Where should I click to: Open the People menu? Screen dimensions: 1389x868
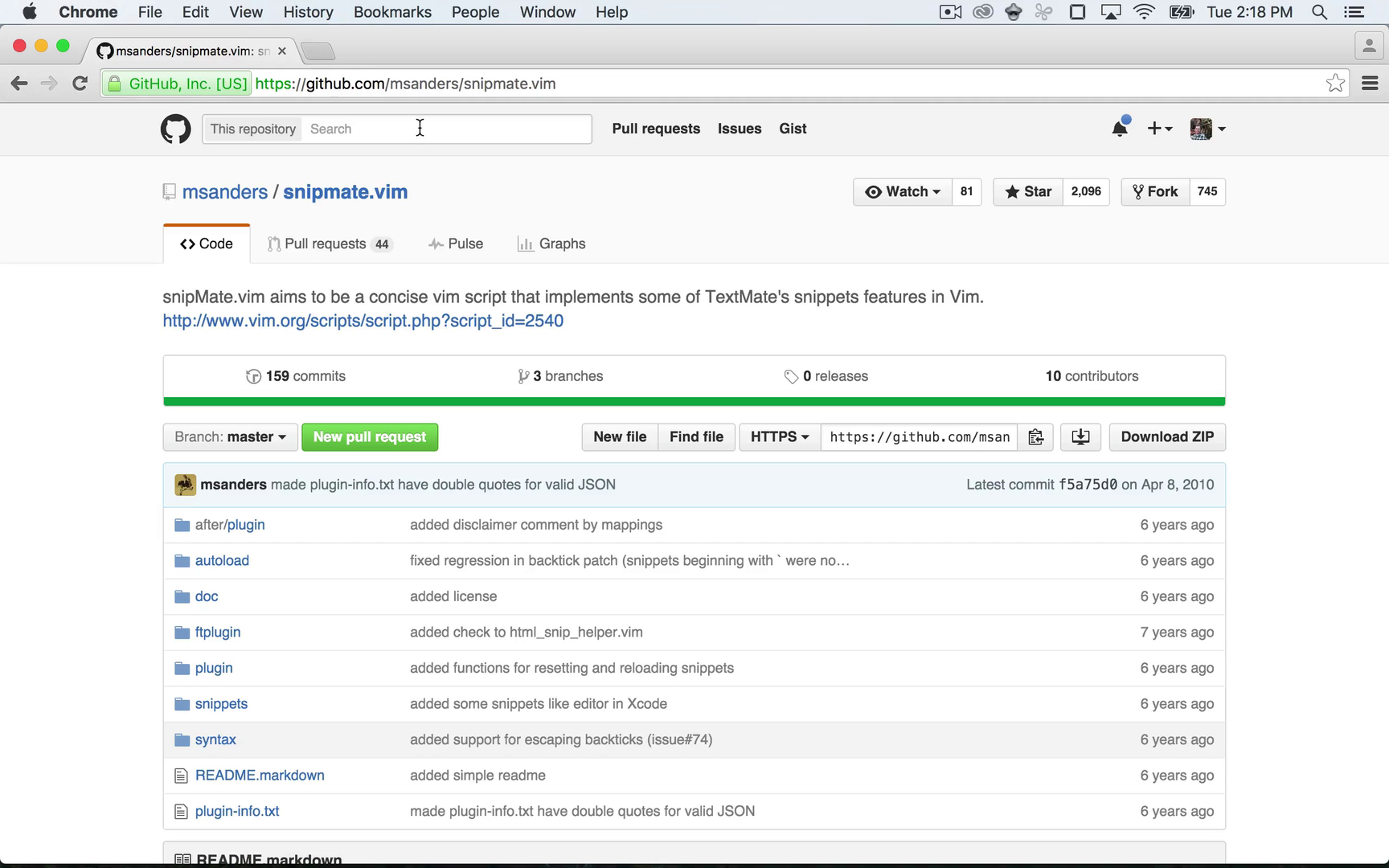pyautogui.click(x=475, y=12)
